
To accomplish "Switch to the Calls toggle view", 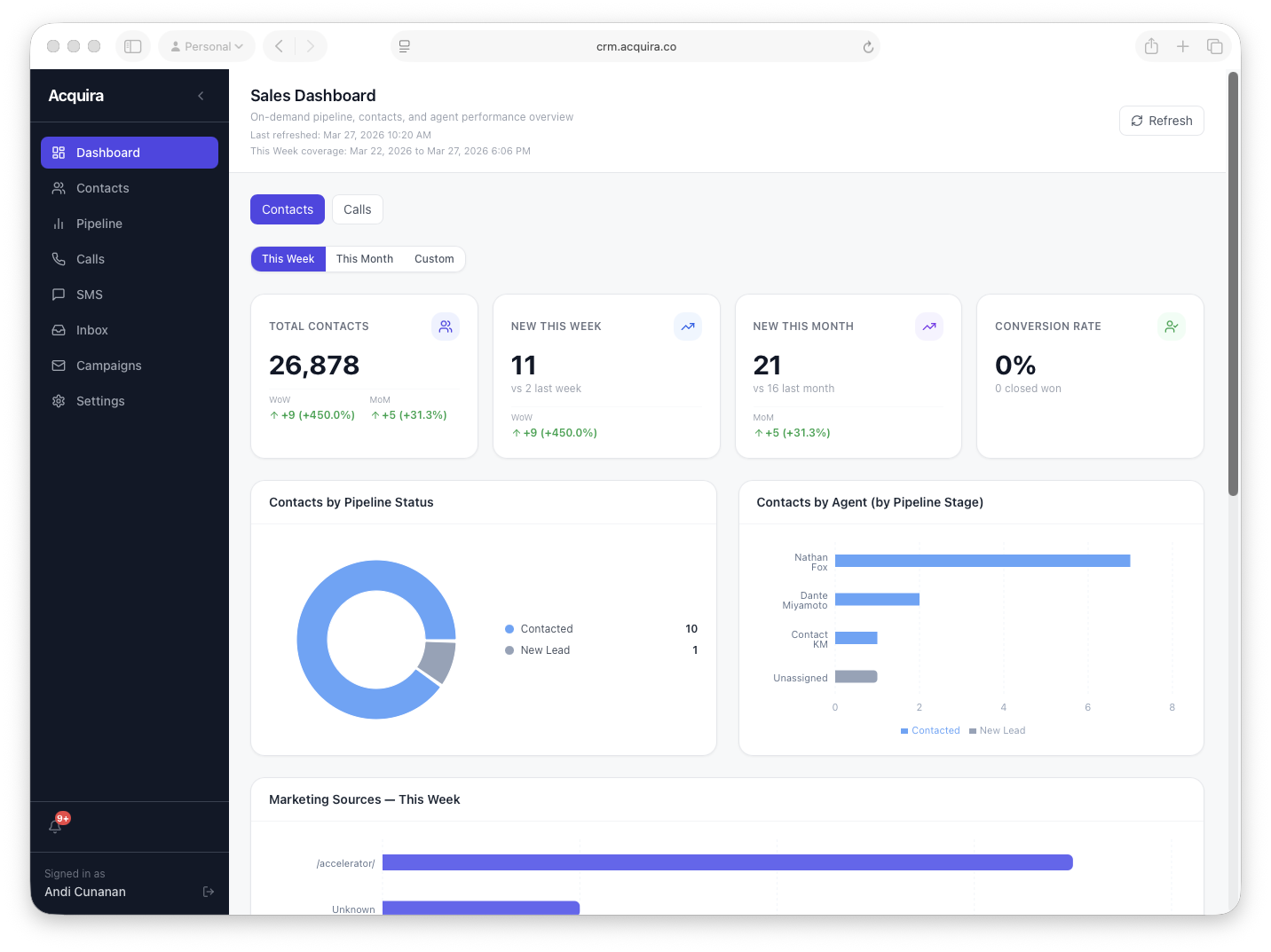I will (357, 209).
